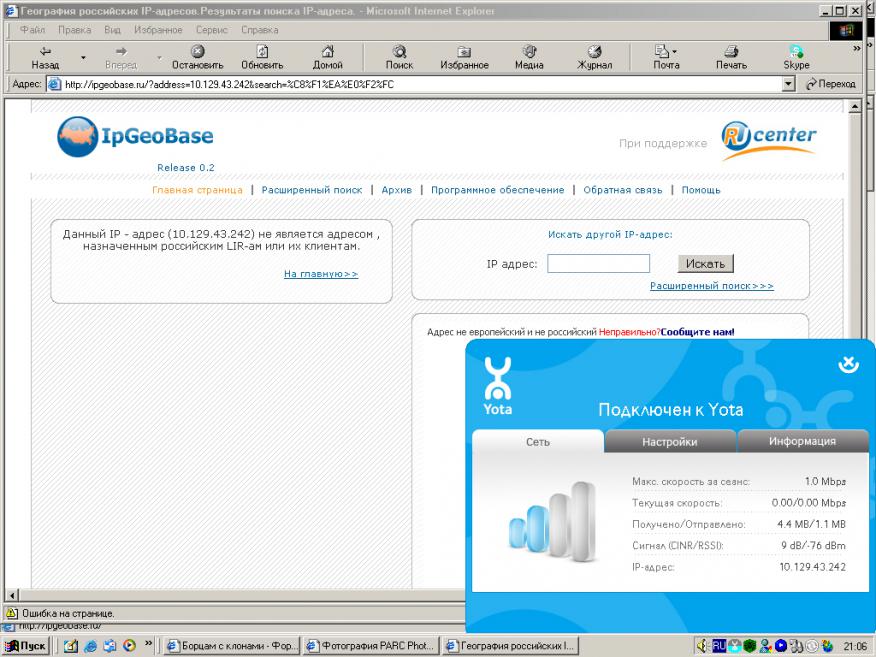Screen dimensions: 876x657
Task: Close the Yota connection window
Action: 848,366
